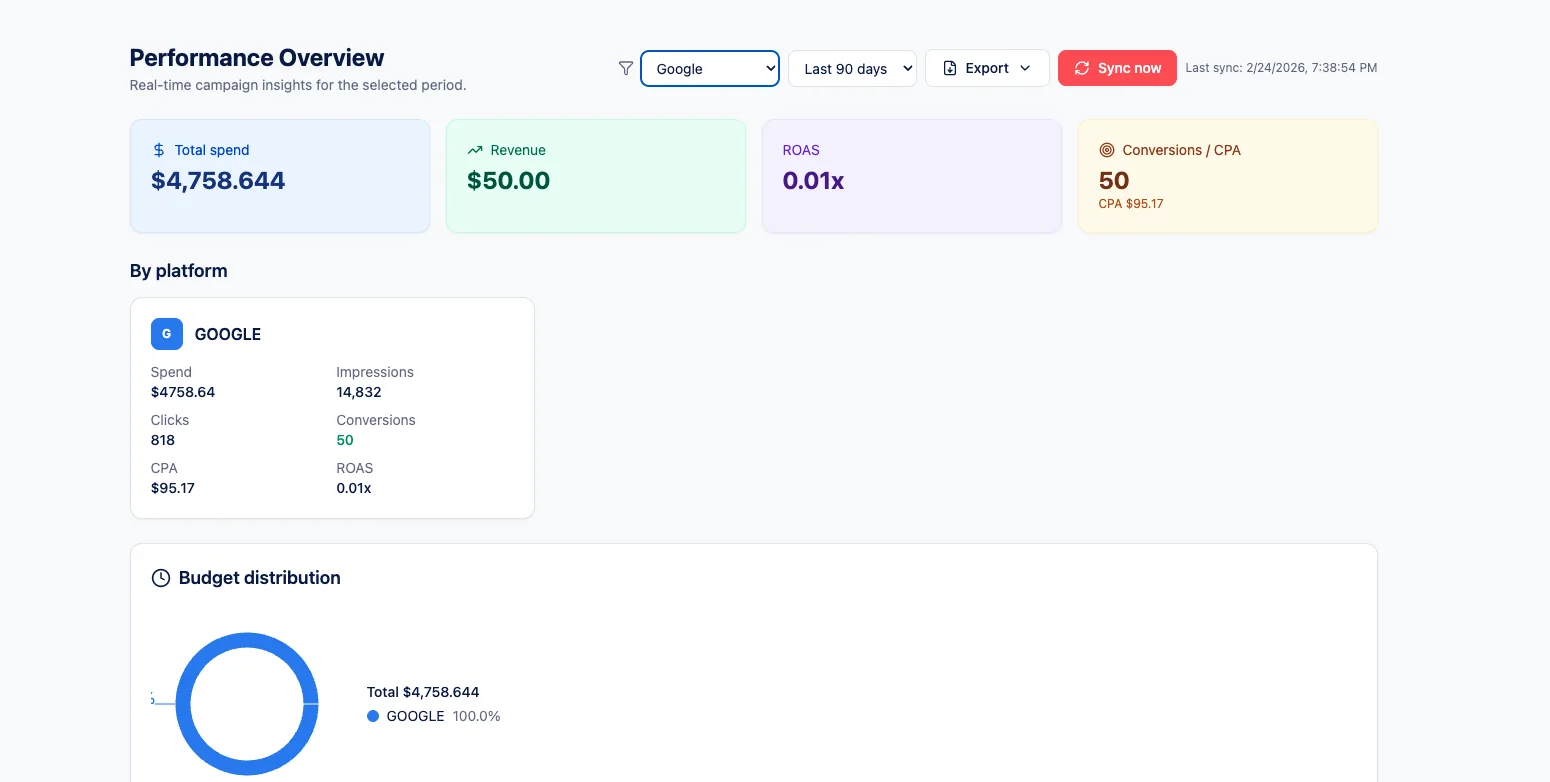
Task: Click the Revenue value $50.00
Action: click(x=508, y=181)
